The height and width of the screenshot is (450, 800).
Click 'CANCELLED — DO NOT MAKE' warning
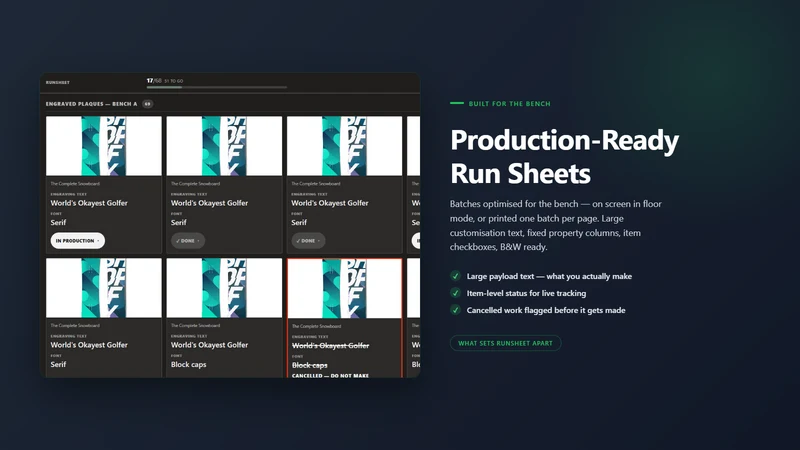[x=330, y=376]
